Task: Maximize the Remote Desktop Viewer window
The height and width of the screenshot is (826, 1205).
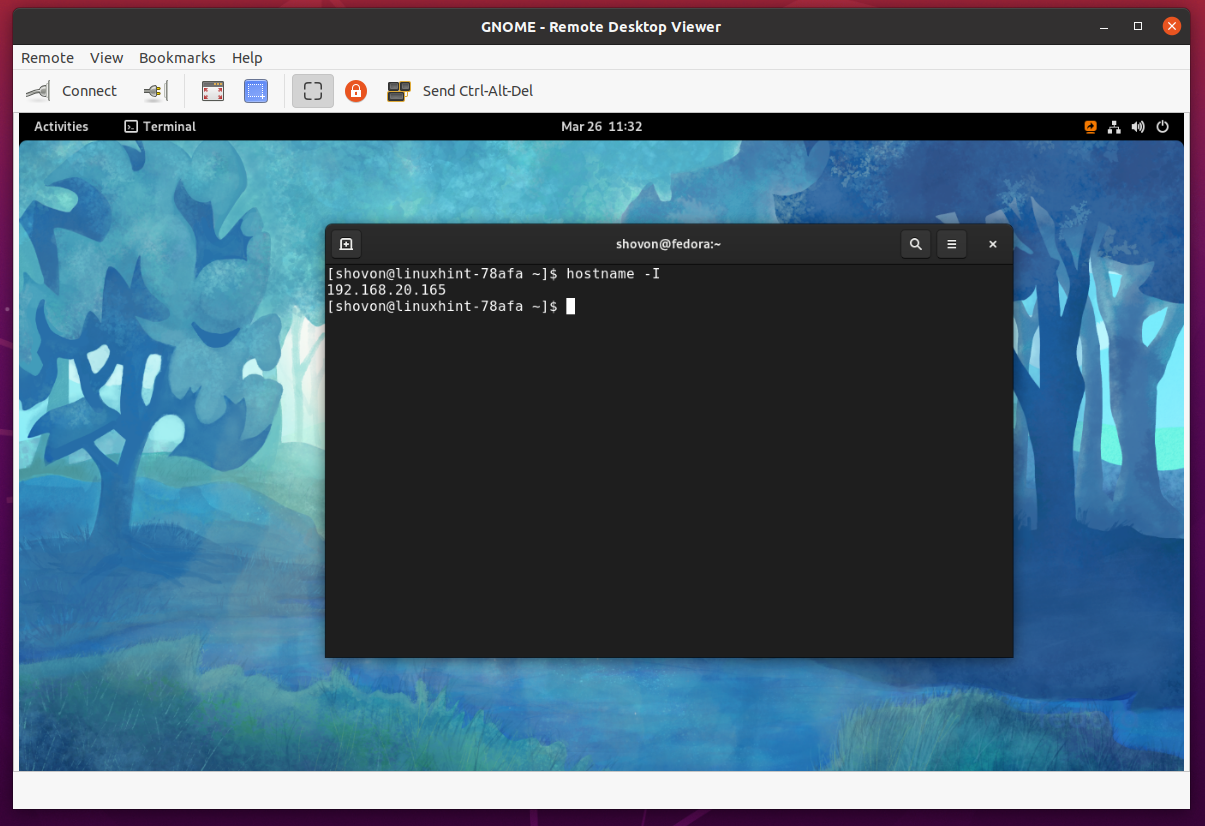Action: point(1138,26)
